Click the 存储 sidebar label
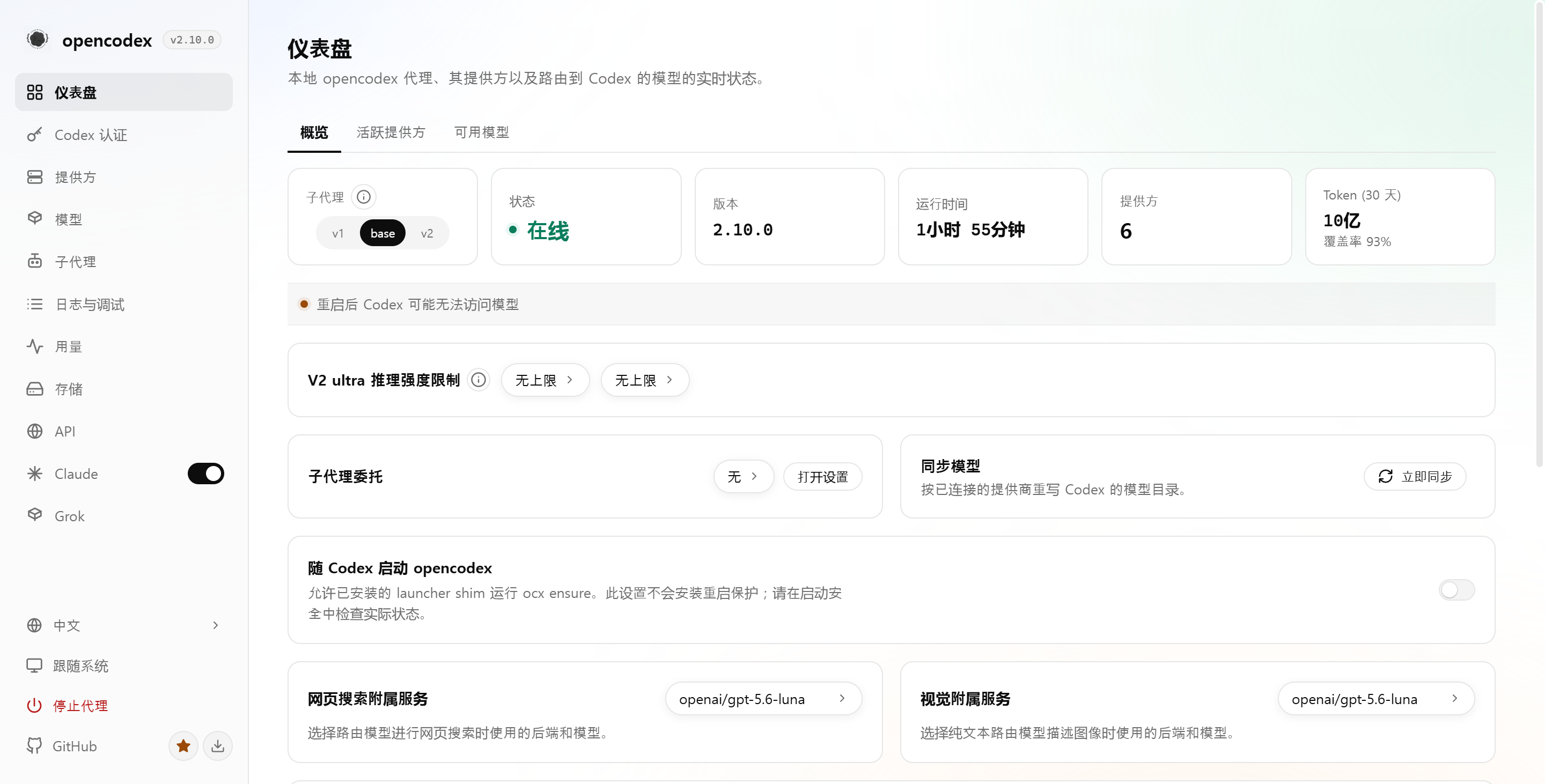 click(x=68, y=389)
